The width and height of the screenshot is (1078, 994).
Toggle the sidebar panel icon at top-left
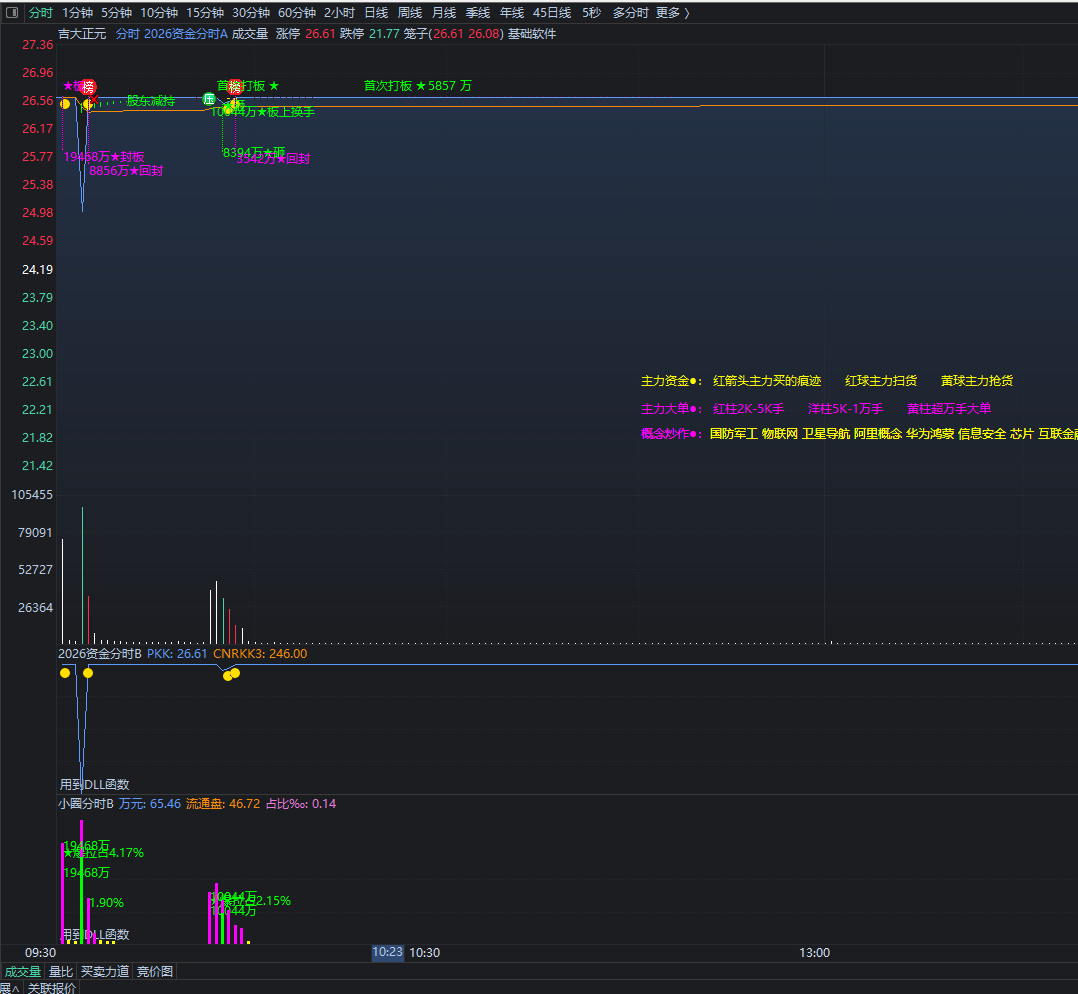click(x=12, y=12)
